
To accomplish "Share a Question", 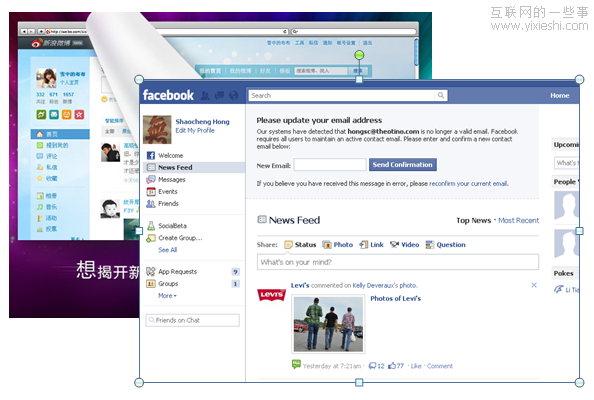I will 446,245.
